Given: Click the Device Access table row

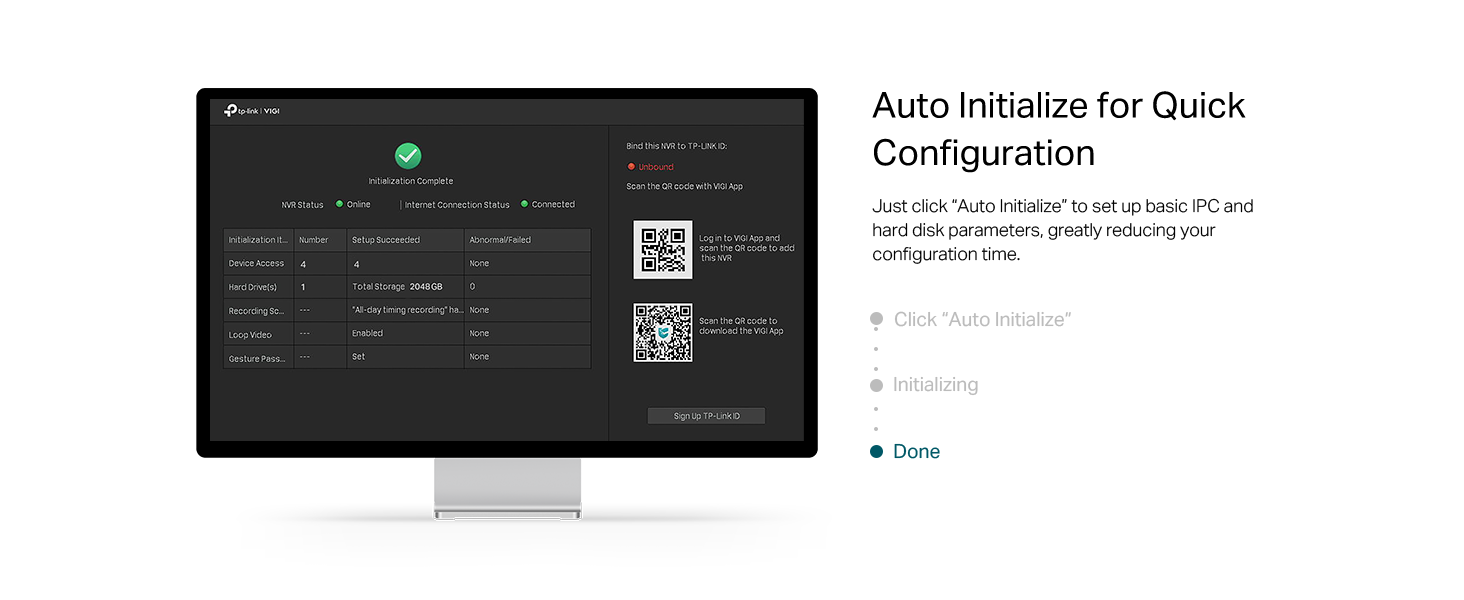Looking at the screenshot, I should [406, 264].
